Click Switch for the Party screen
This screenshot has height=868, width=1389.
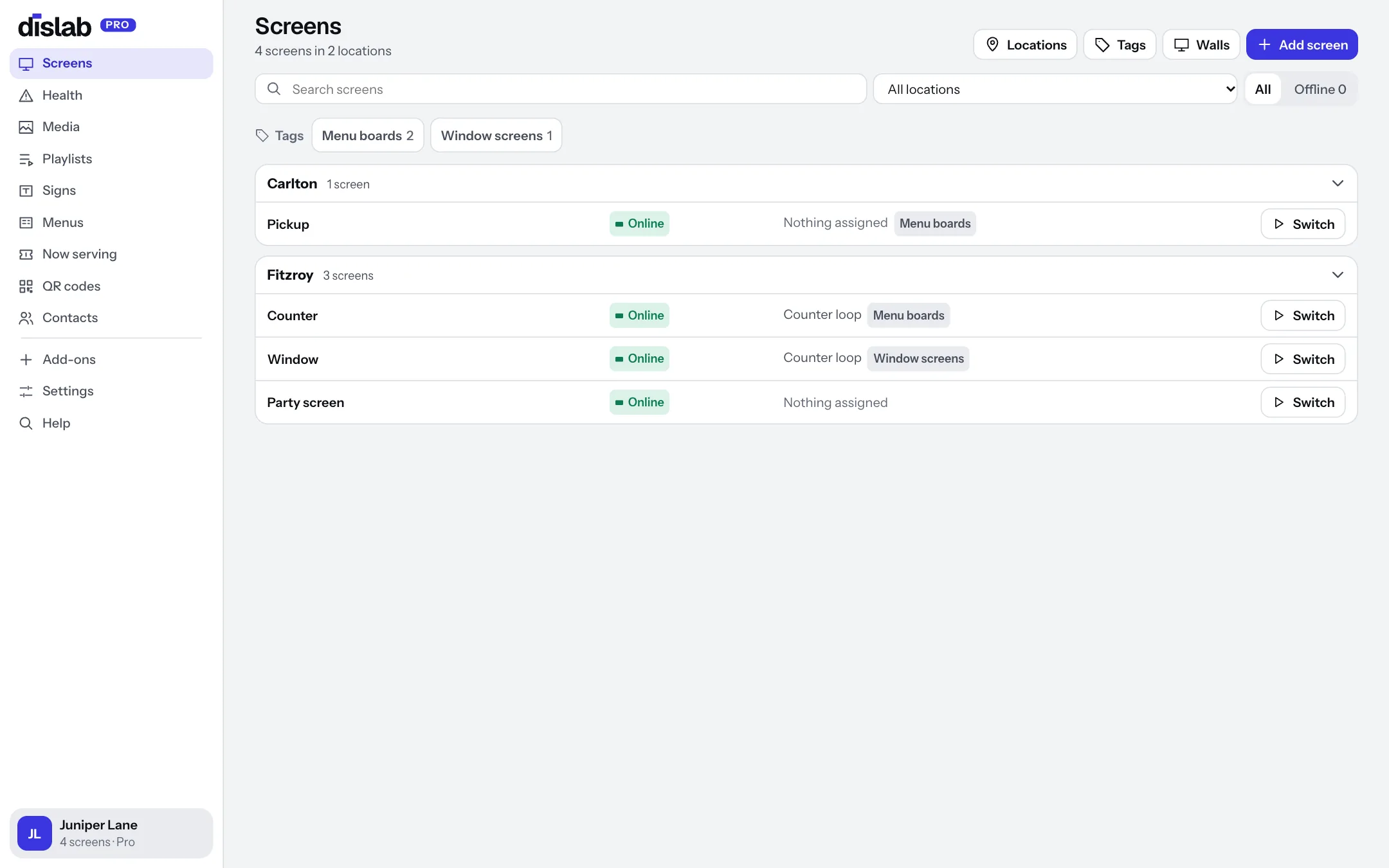coord(1303,402)
